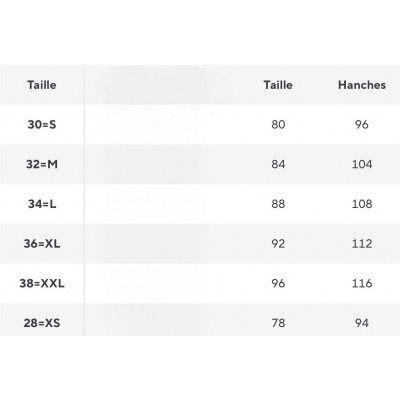
Task: Click hips value 94 in XS row
Action: (362, 323)
